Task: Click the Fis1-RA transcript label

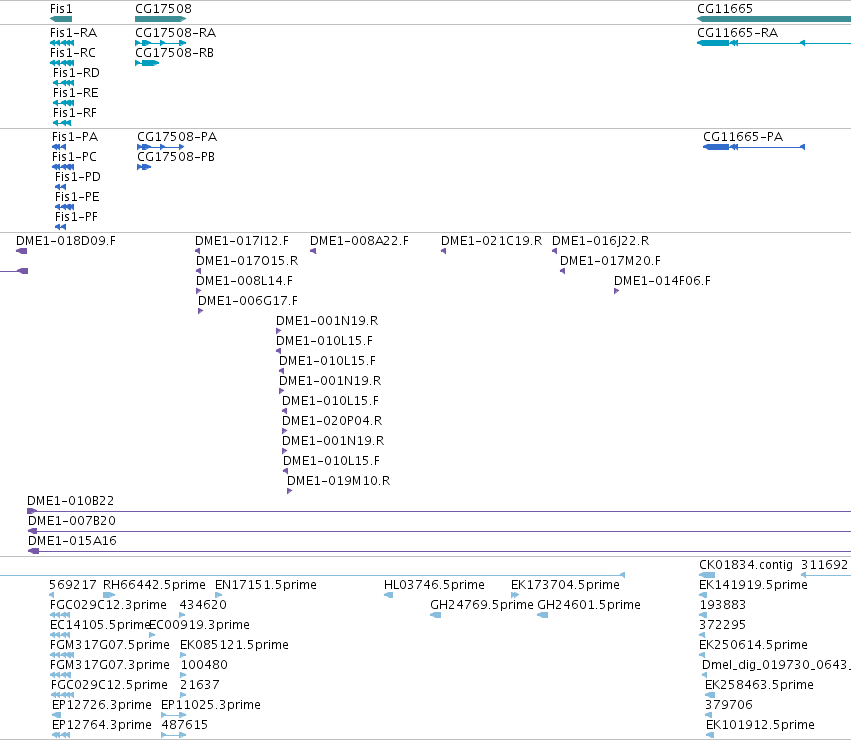Action: [73, 33]
